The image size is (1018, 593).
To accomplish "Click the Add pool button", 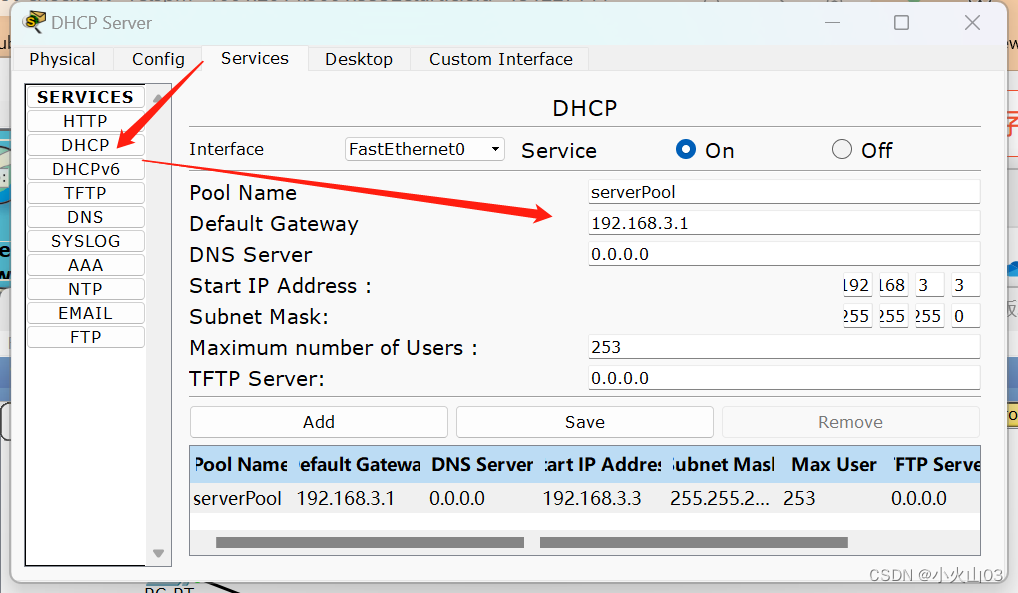I will click(319, 422).
